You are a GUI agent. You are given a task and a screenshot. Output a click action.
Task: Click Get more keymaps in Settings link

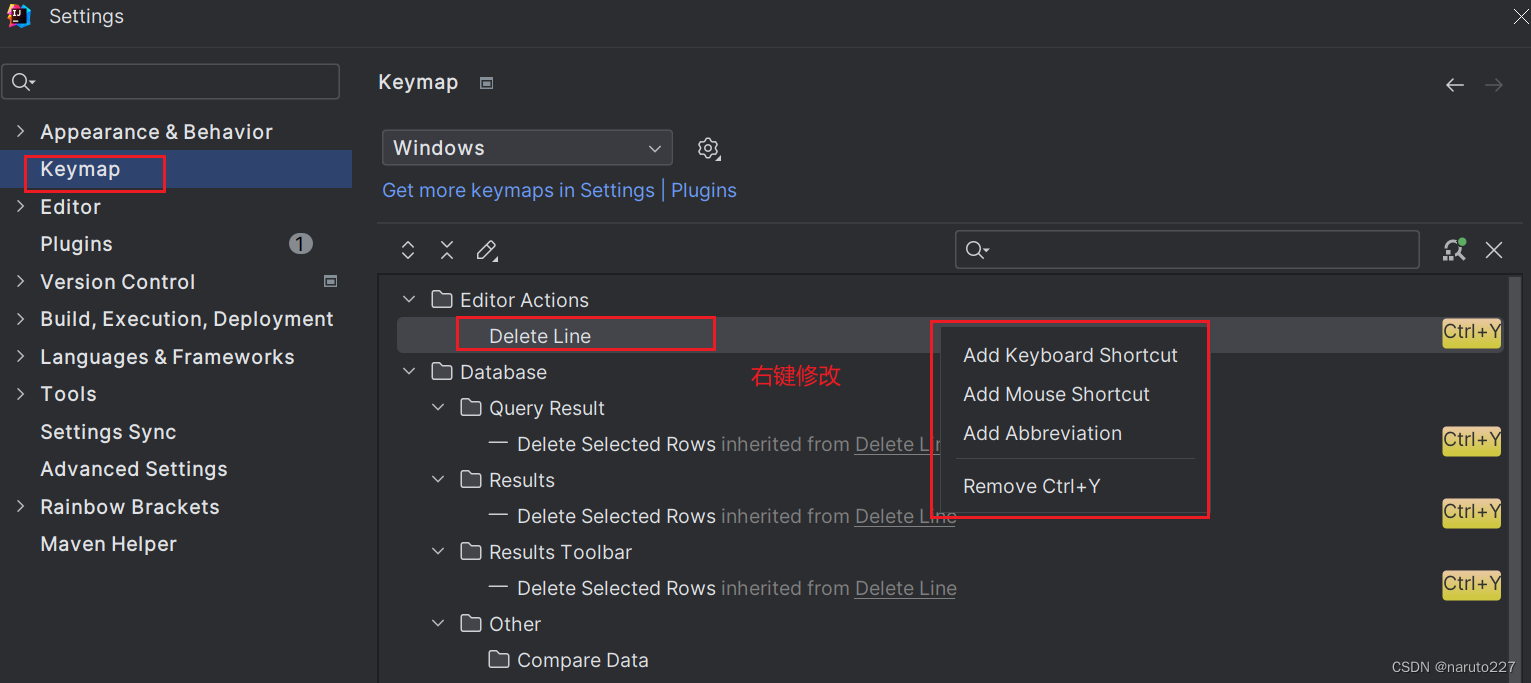point(518,190)
